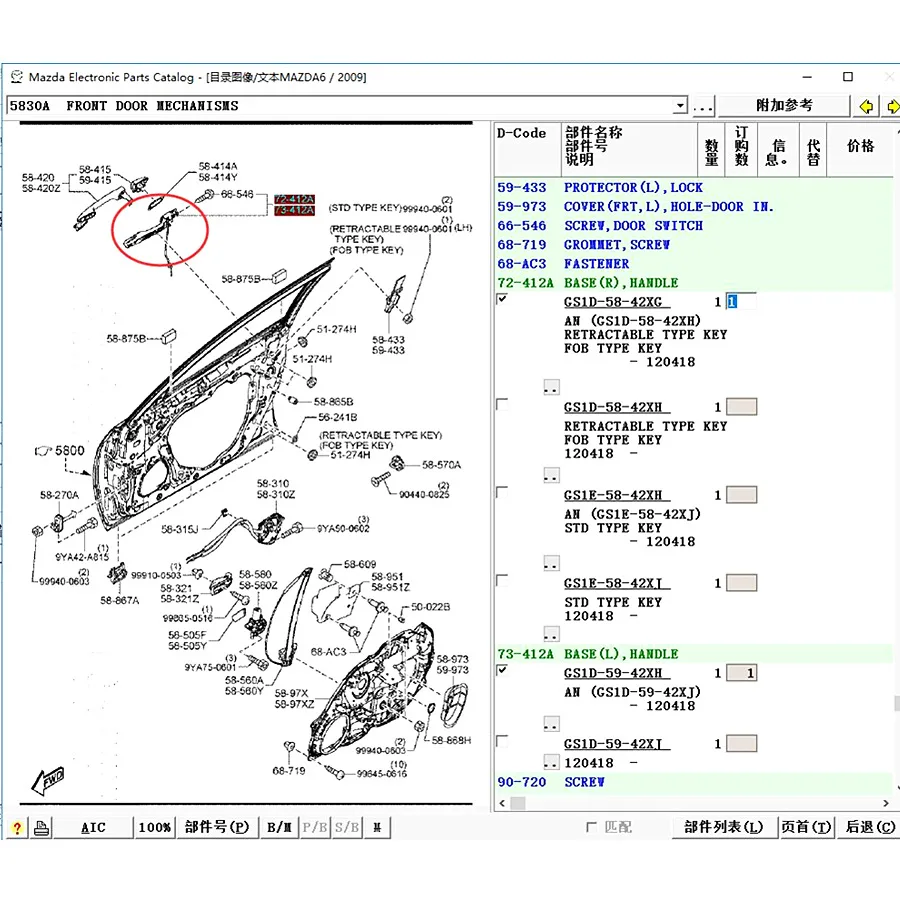Check the GS1E-58-42XJ part checkbox

(502, 580)
